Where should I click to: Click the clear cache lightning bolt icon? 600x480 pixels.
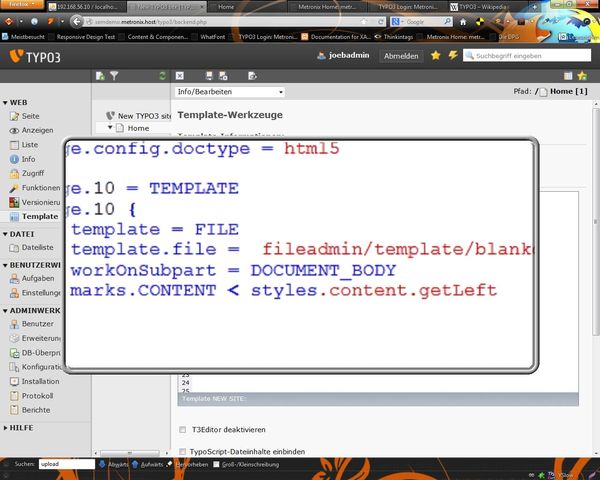(x=453, y=56)
